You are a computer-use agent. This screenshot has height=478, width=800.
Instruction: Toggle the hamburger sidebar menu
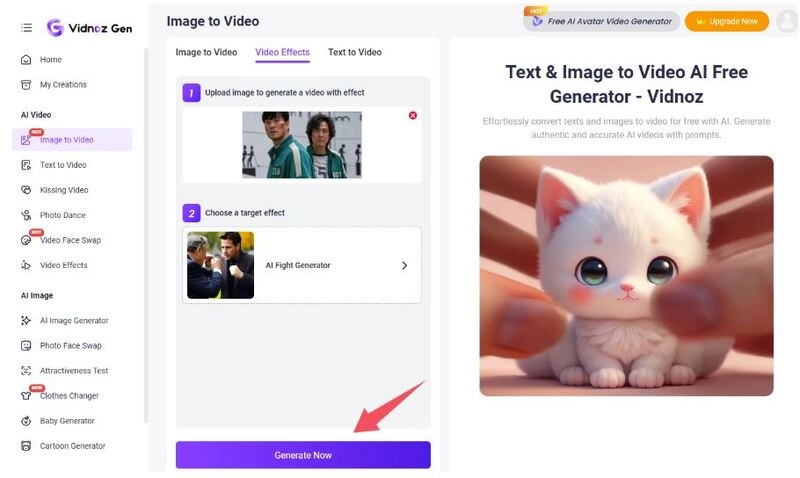(27, 28)
